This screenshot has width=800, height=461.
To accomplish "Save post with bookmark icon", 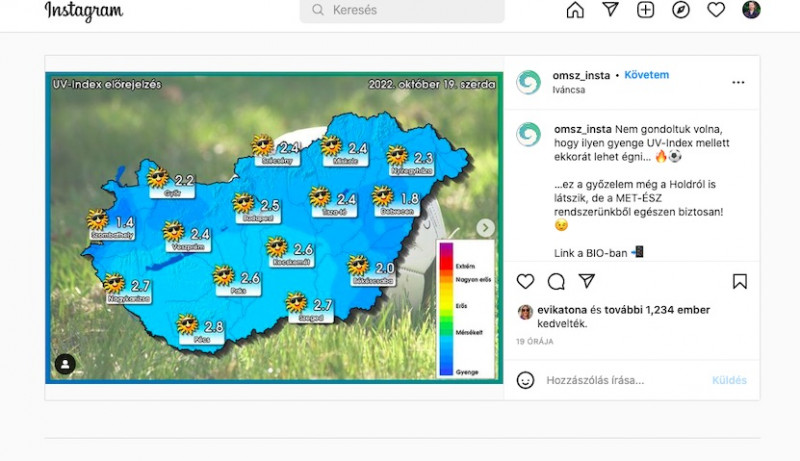I will [x=739, y=281].
